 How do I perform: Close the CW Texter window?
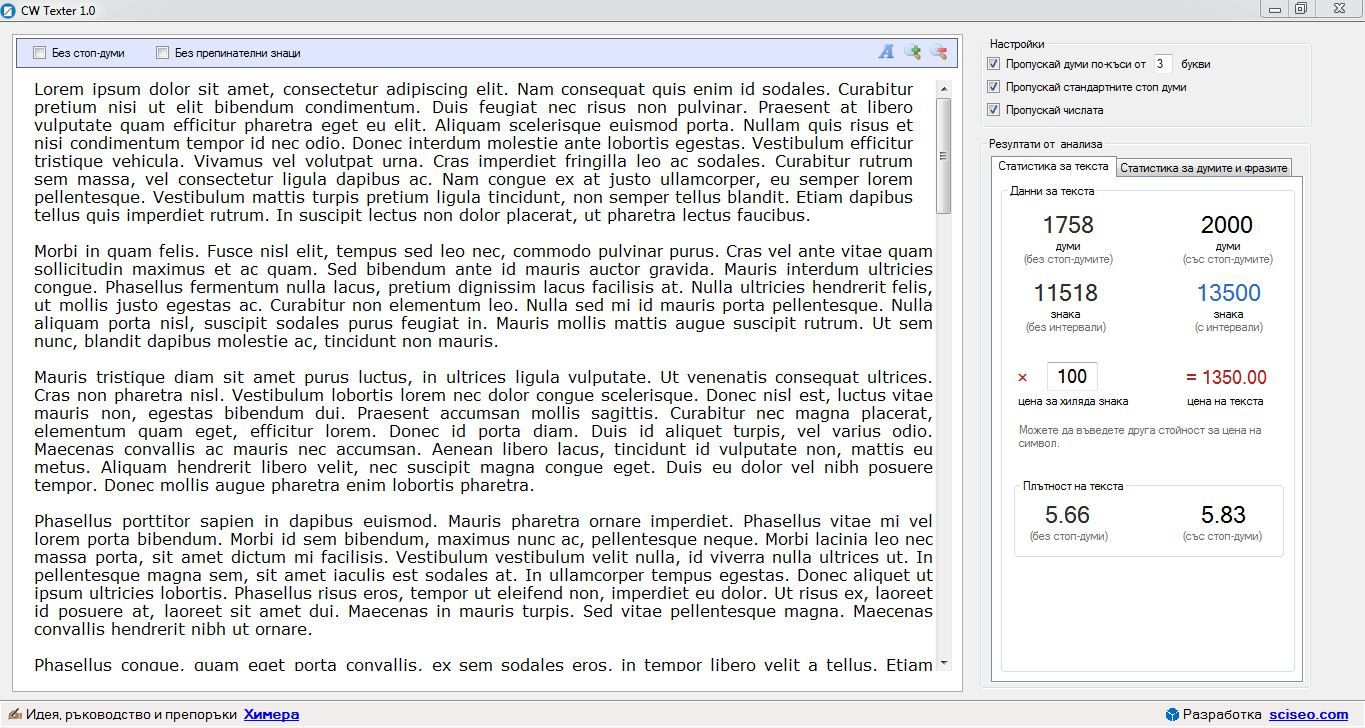pos(1338,9)
